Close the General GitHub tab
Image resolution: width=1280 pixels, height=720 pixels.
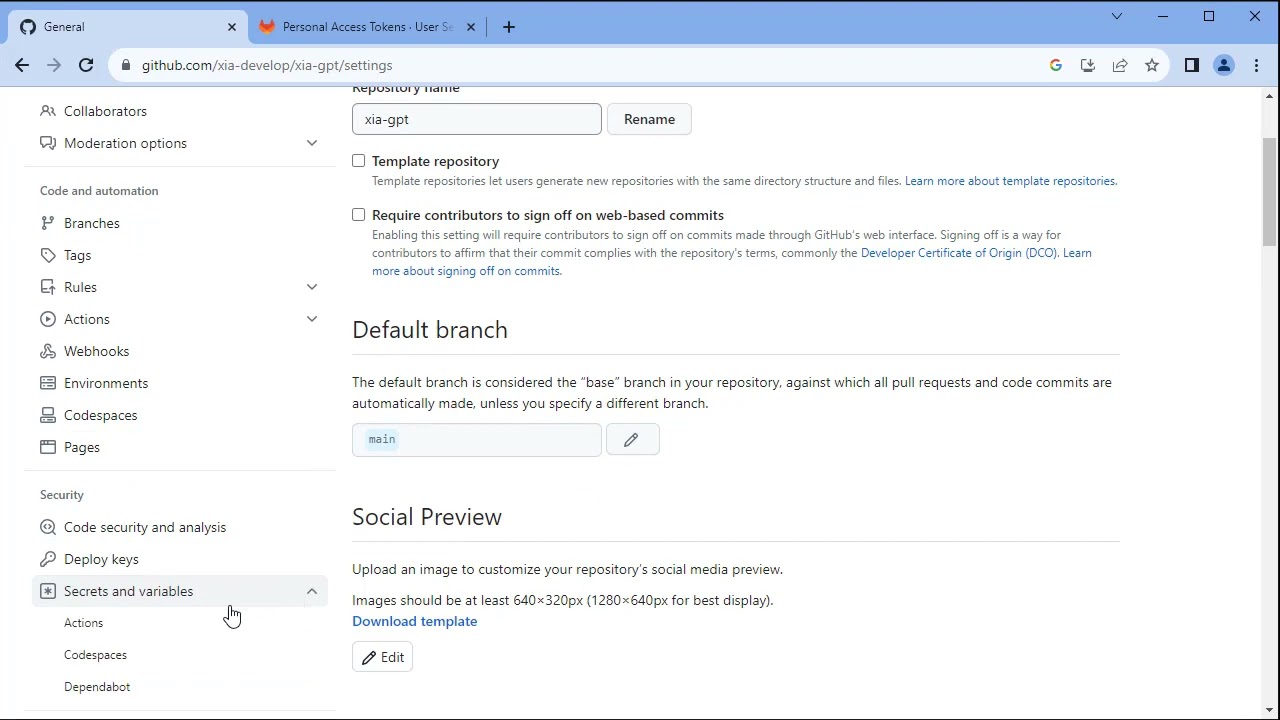(232, 27)
